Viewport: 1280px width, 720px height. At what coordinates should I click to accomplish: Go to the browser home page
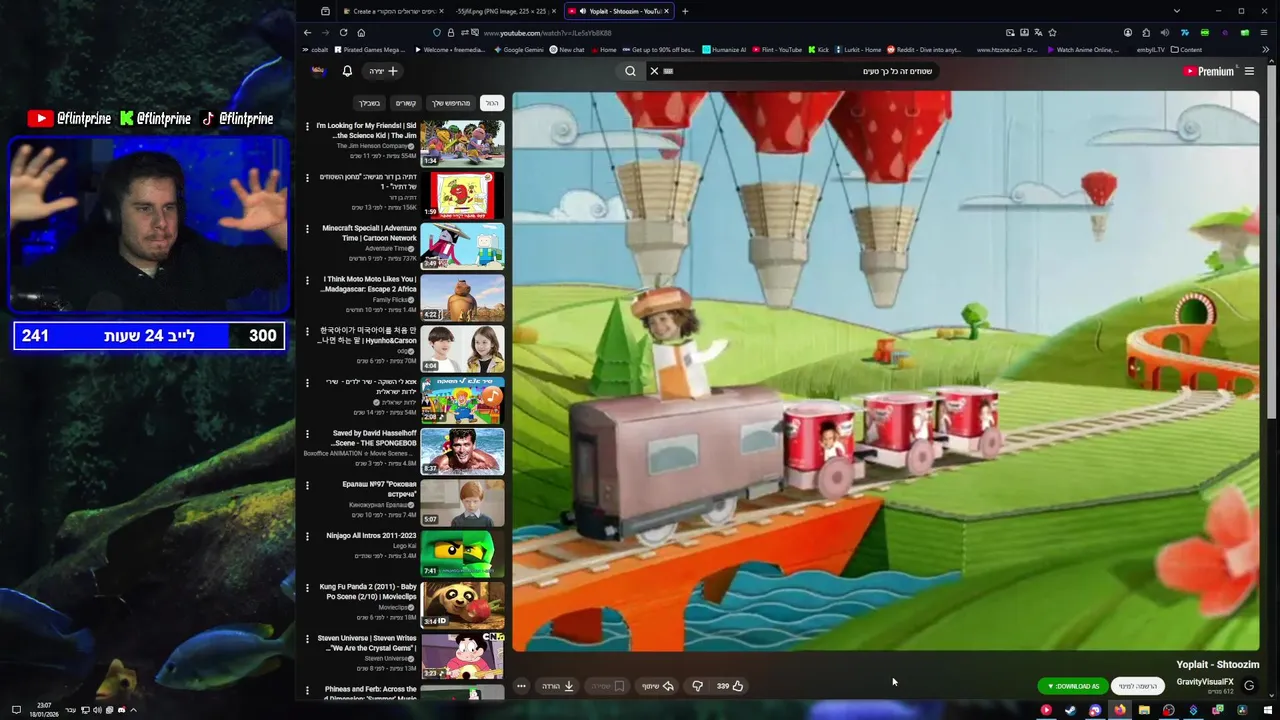point(361,33)
